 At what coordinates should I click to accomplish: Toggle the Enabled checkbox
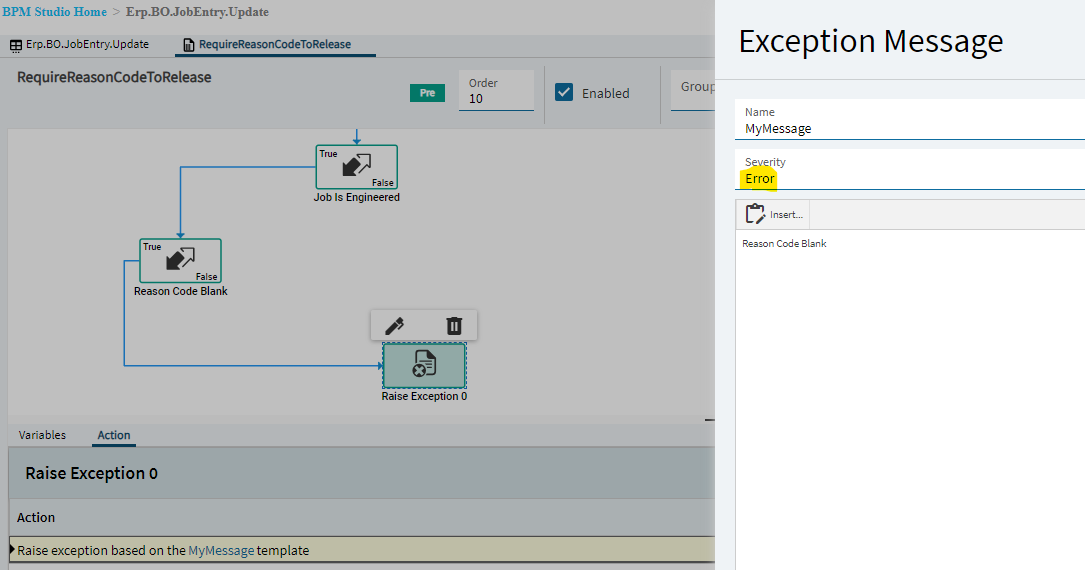tap(564, 92)
